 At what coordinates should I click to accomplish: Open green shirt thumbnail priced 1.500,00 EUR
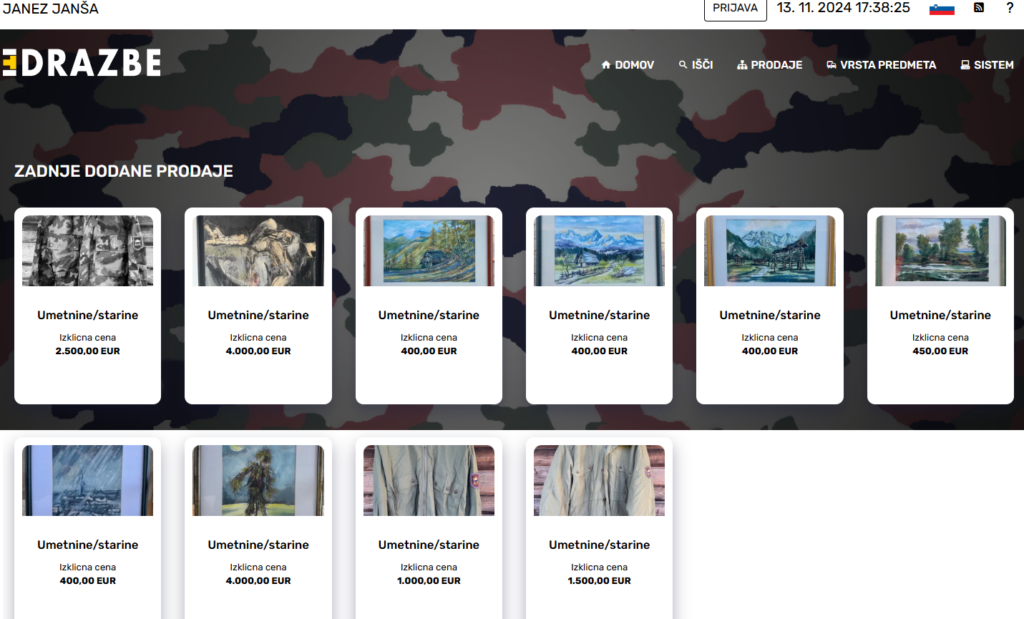pos(599,481)
